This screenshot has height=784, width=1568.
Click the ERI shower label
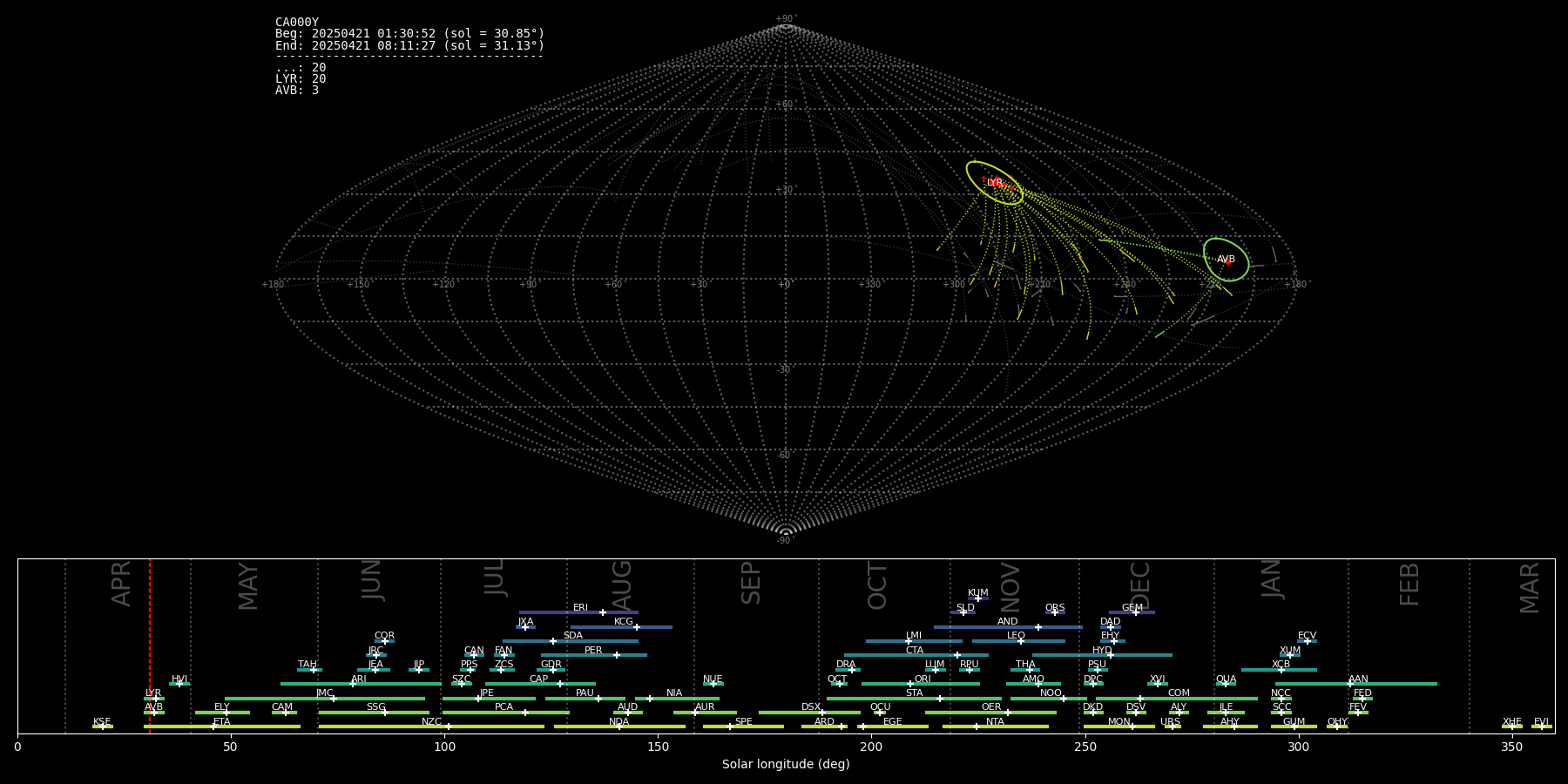[x=580, y=608]
